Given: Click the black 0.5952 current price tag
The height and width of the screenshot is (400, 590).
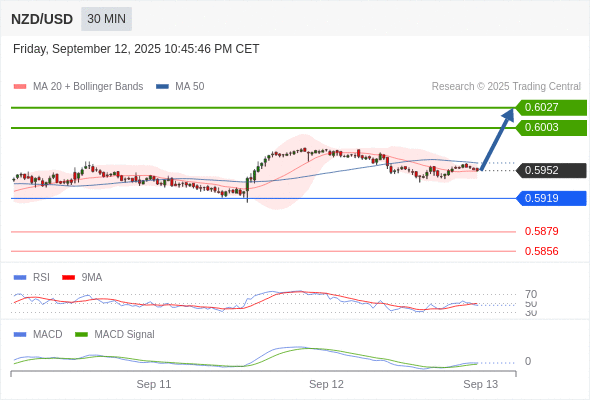Looking at the screenshot, I should coord(551,170).
